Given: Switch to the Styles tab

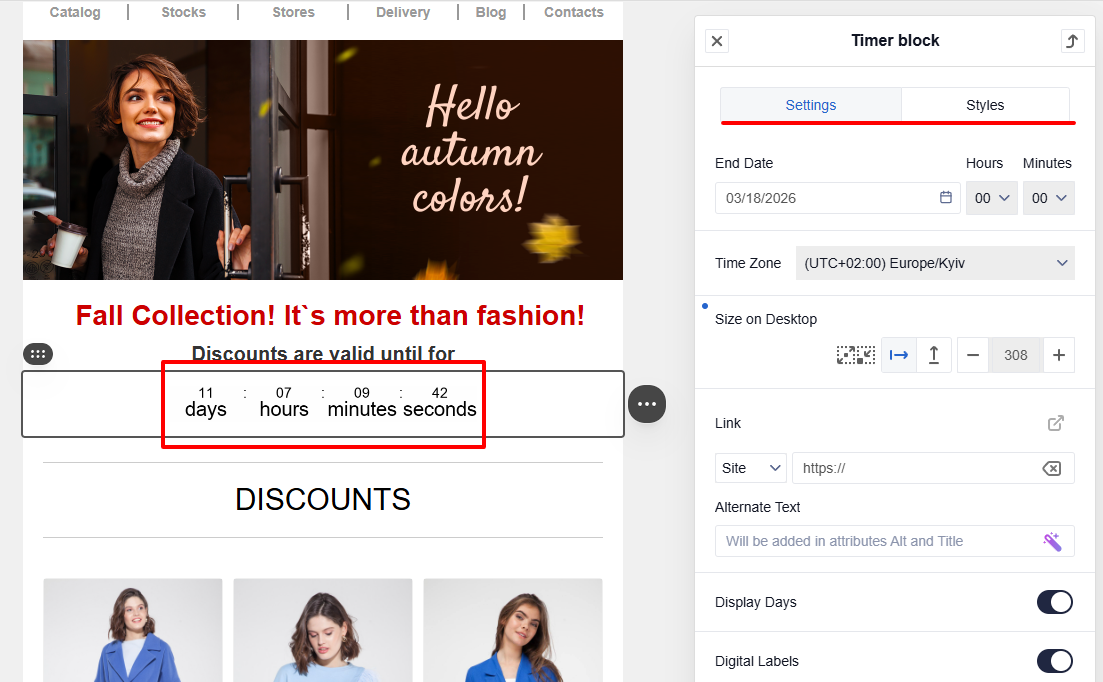Looking at the screenshot, I should [x=985, y=105].
